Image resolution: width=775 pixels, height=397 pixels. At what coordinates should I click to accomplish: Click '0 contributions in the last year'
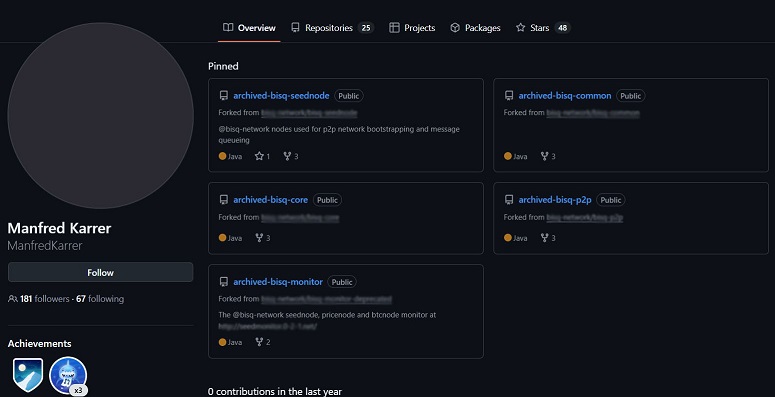click(275, 392)
